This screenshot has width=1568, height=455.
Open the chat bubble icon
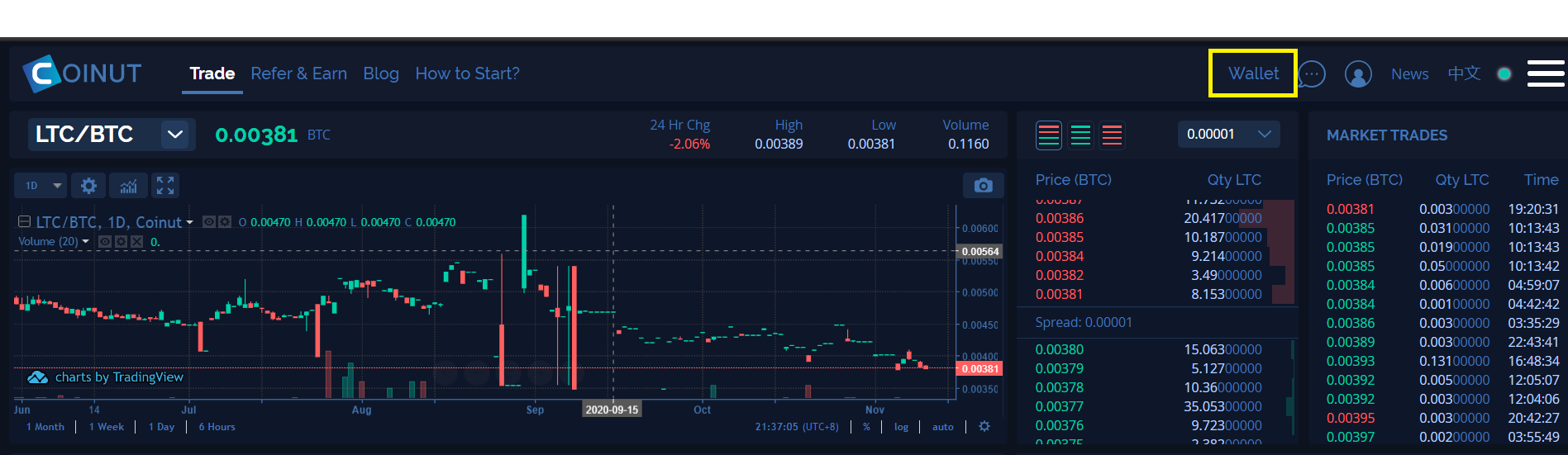[x=1312, y=74]
